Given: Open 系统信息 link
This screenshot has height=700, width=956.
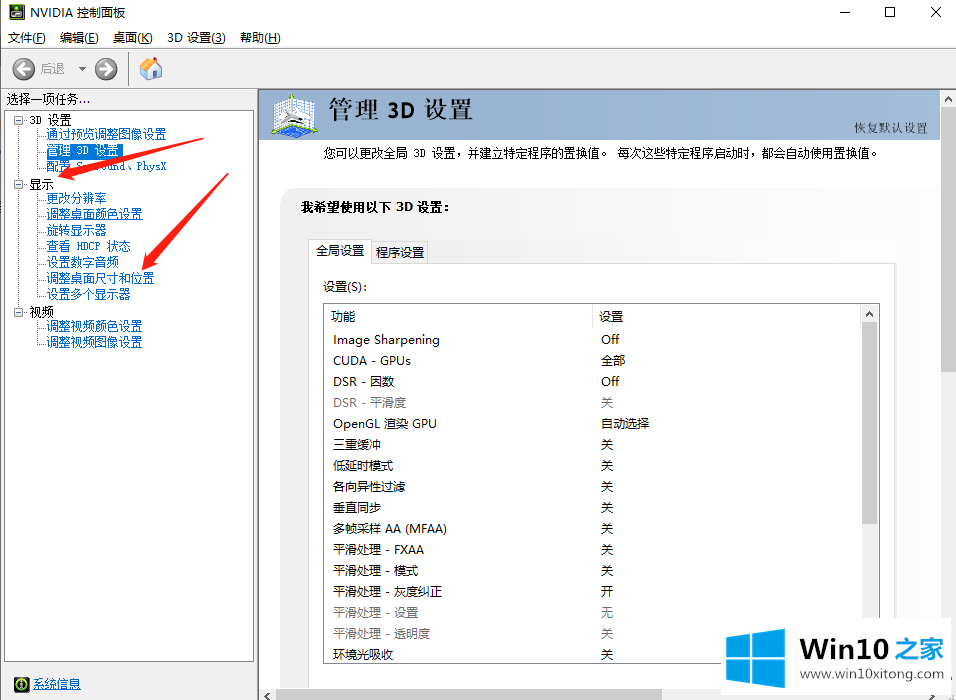Looking at the screenshot, I should [x=57, y=684].
